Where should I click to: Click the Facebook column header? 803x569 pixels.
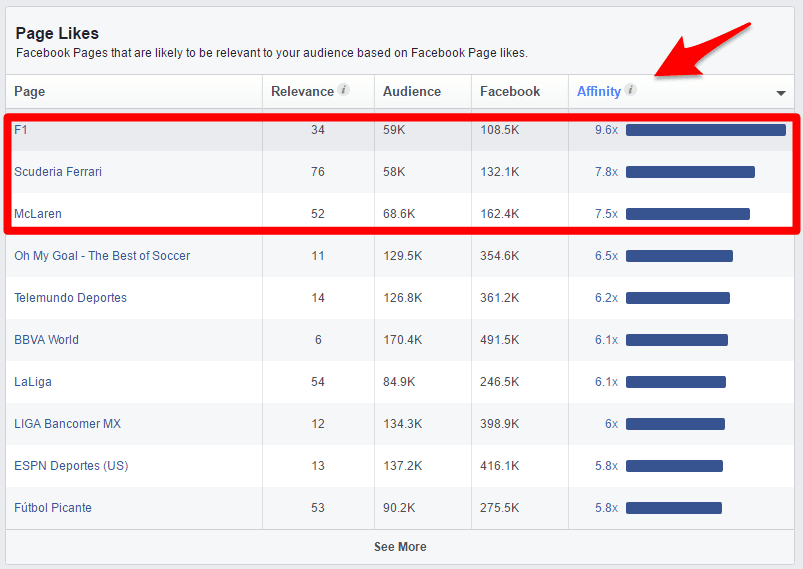[x=509, y=91]
